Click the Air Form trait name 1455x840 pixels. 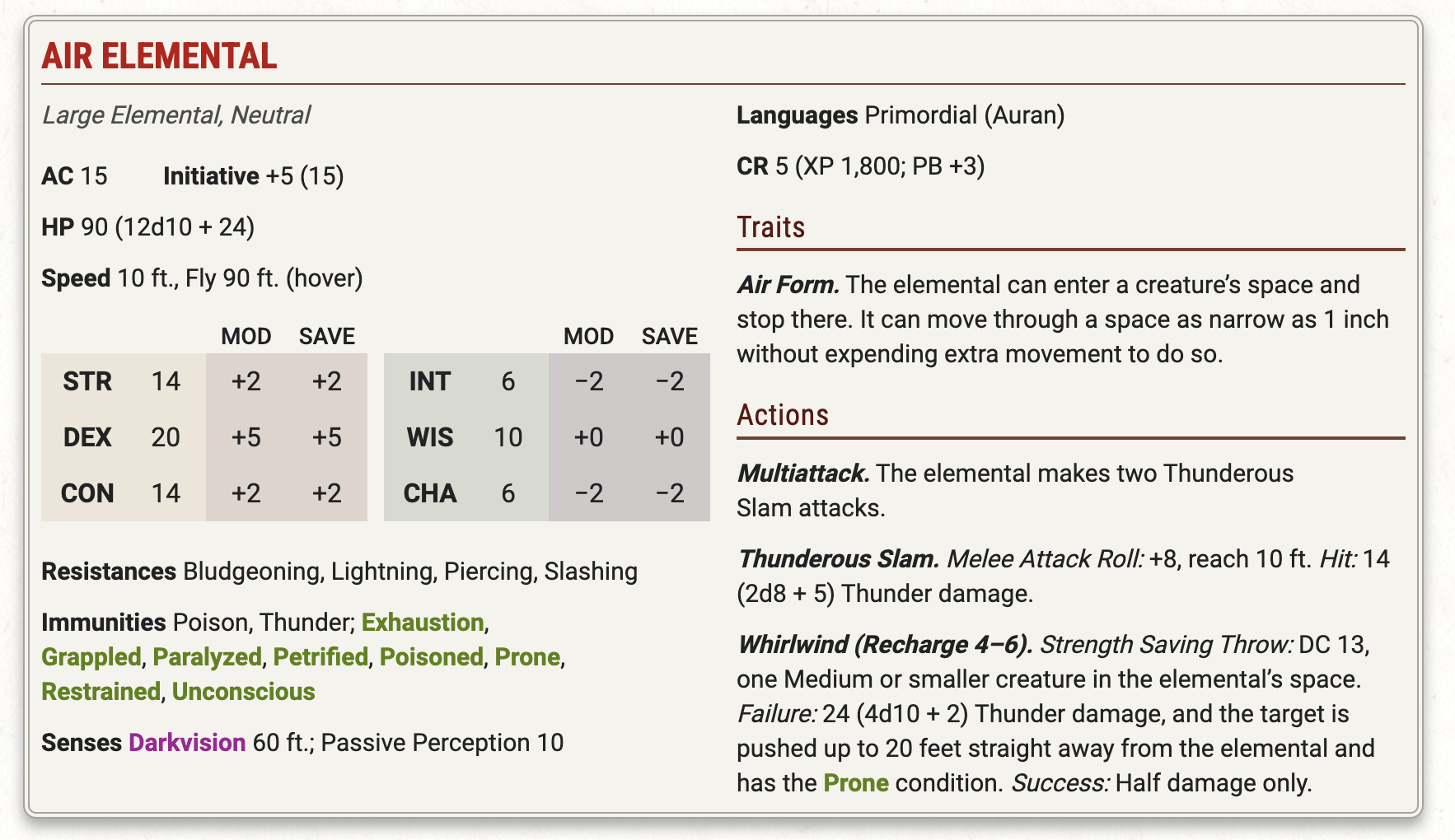click(788, 284)
